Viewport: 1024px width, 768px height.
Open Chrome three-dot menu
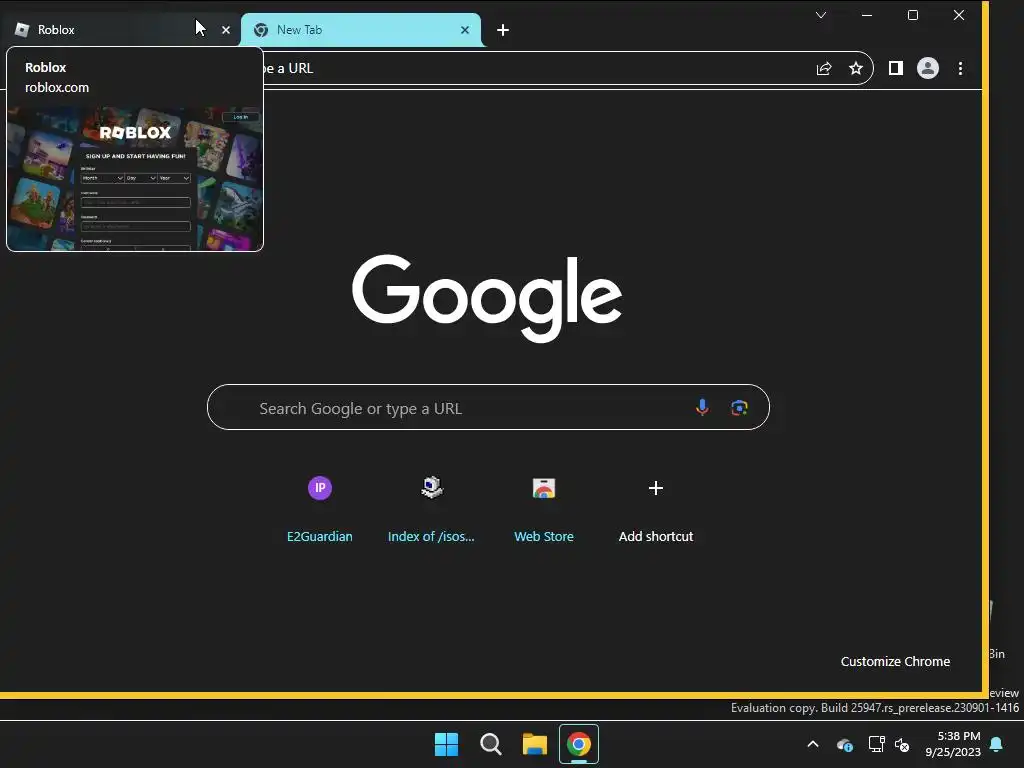point(960,69)
